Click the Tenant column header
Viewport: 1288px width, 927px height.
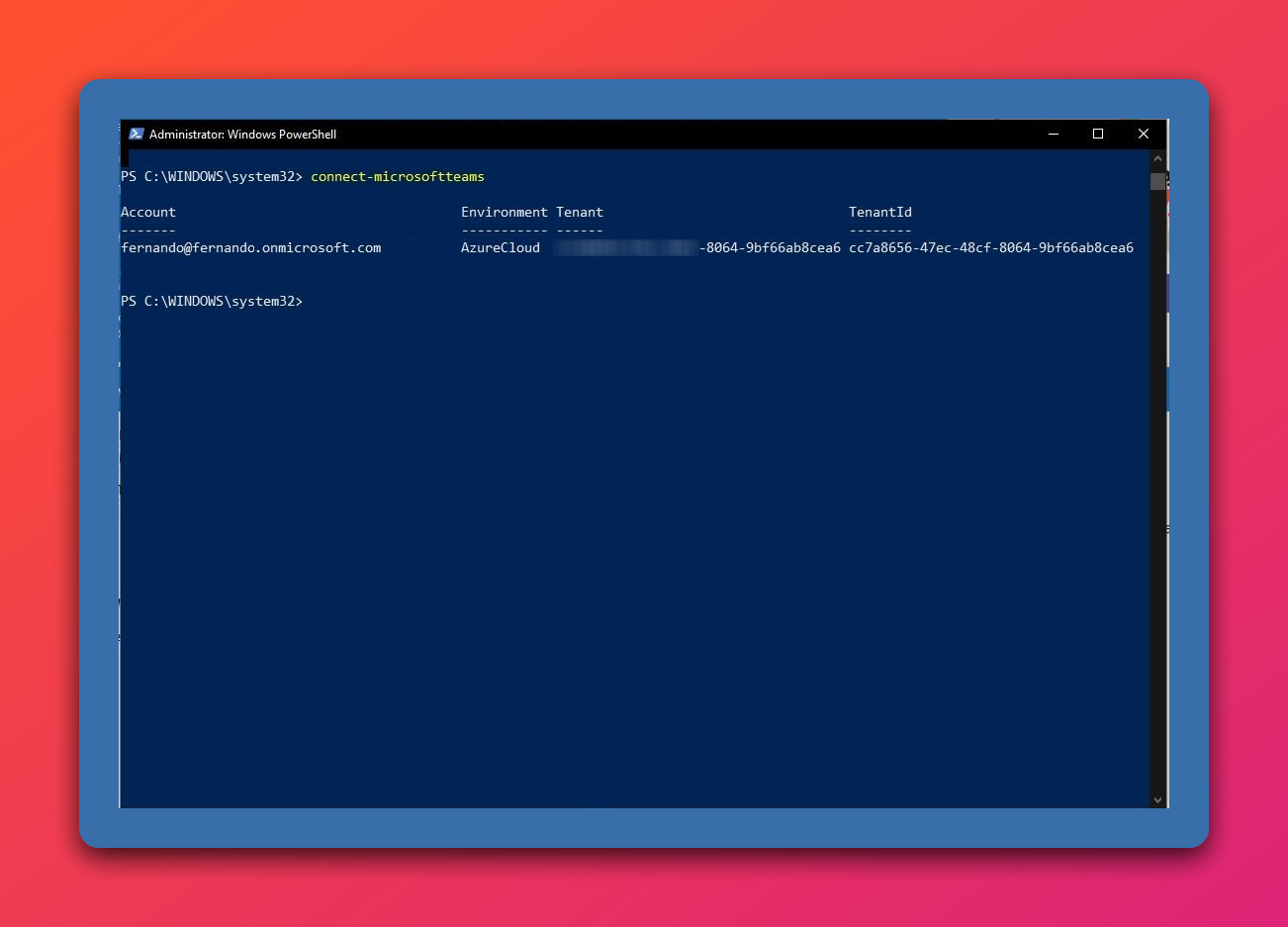point(580,213)
